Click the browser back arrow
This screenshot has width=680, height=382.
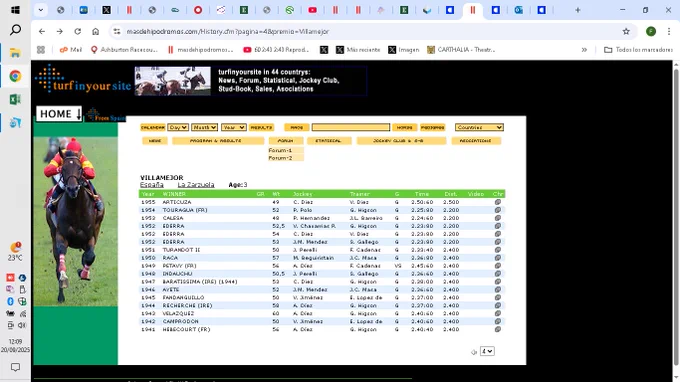[x=42, y=31]
